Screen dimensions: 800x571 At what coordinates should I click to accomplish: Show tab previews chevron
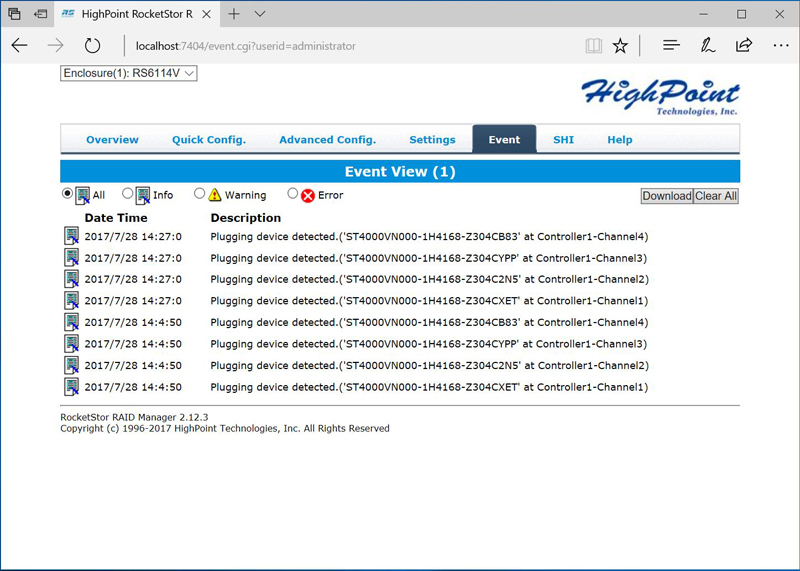coord(260,14)
